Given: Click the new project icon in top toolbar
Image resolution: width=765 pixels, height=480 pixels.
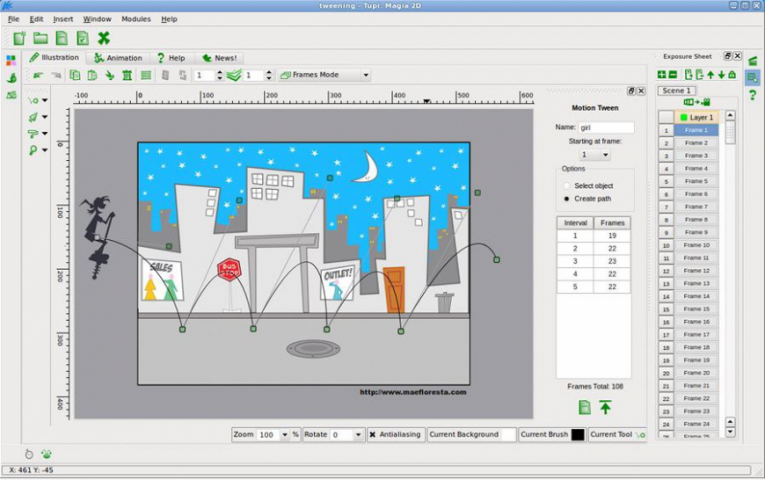Looking at the screenshot, I should tap(19, 38).
